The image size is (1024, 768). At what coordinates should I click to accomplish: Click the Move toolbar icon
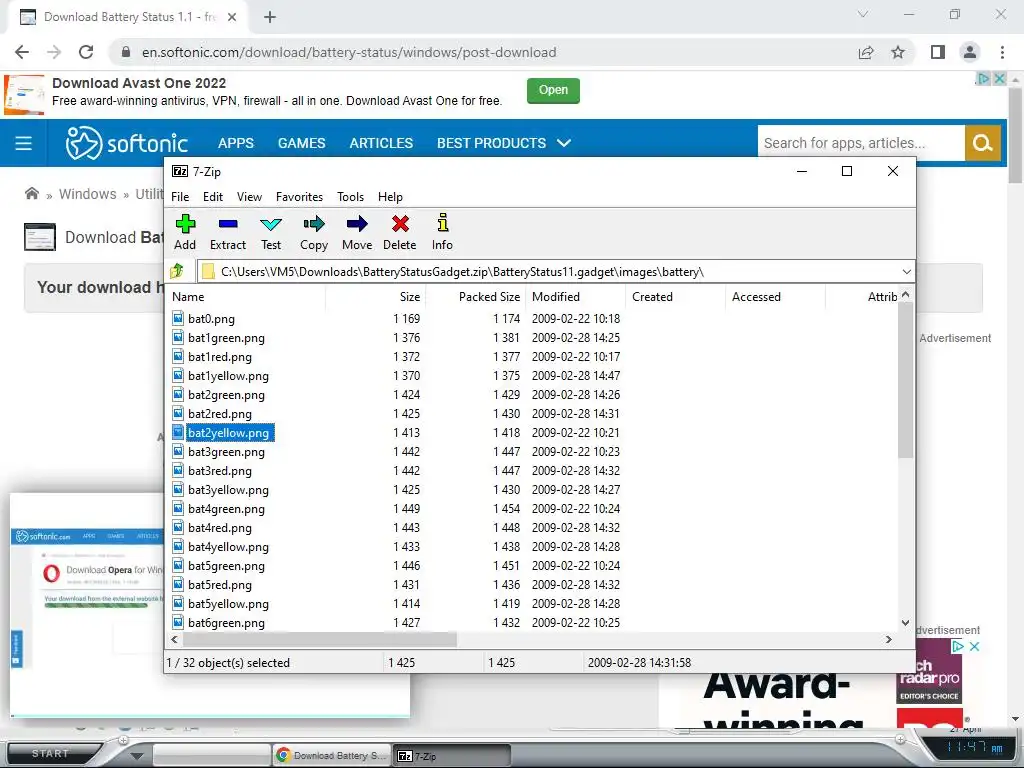[x=357, y=224]
